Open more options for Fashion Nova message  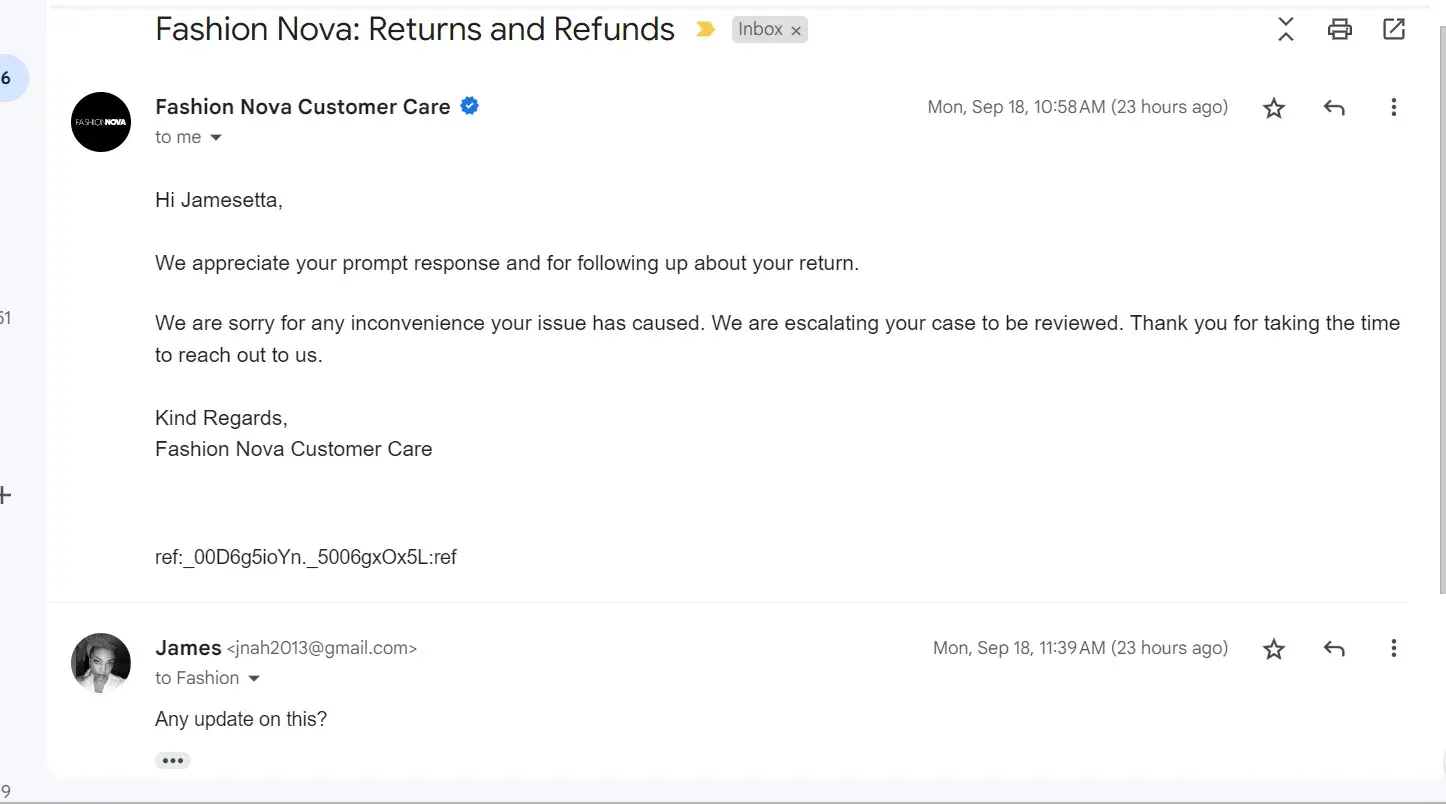coord(1393,108)
